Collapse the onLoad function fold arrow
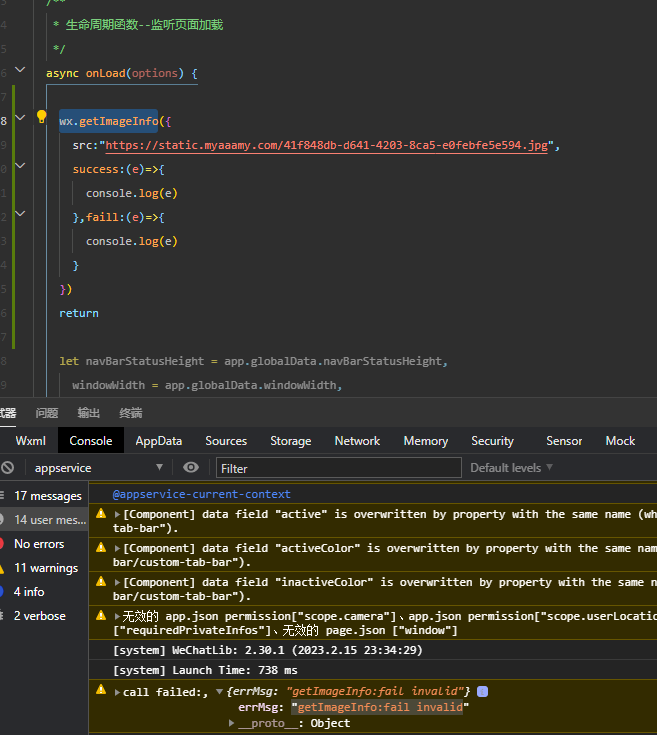 [22, 73]
